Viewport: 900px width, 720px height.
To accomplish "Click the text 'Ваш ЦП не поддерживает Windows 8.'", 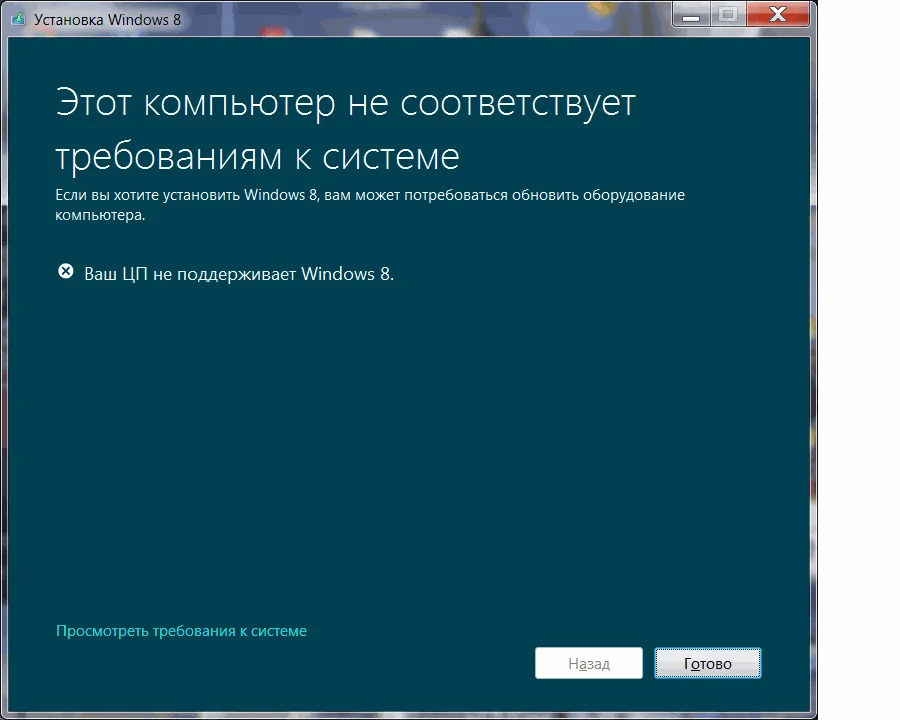I will [239, 274].
